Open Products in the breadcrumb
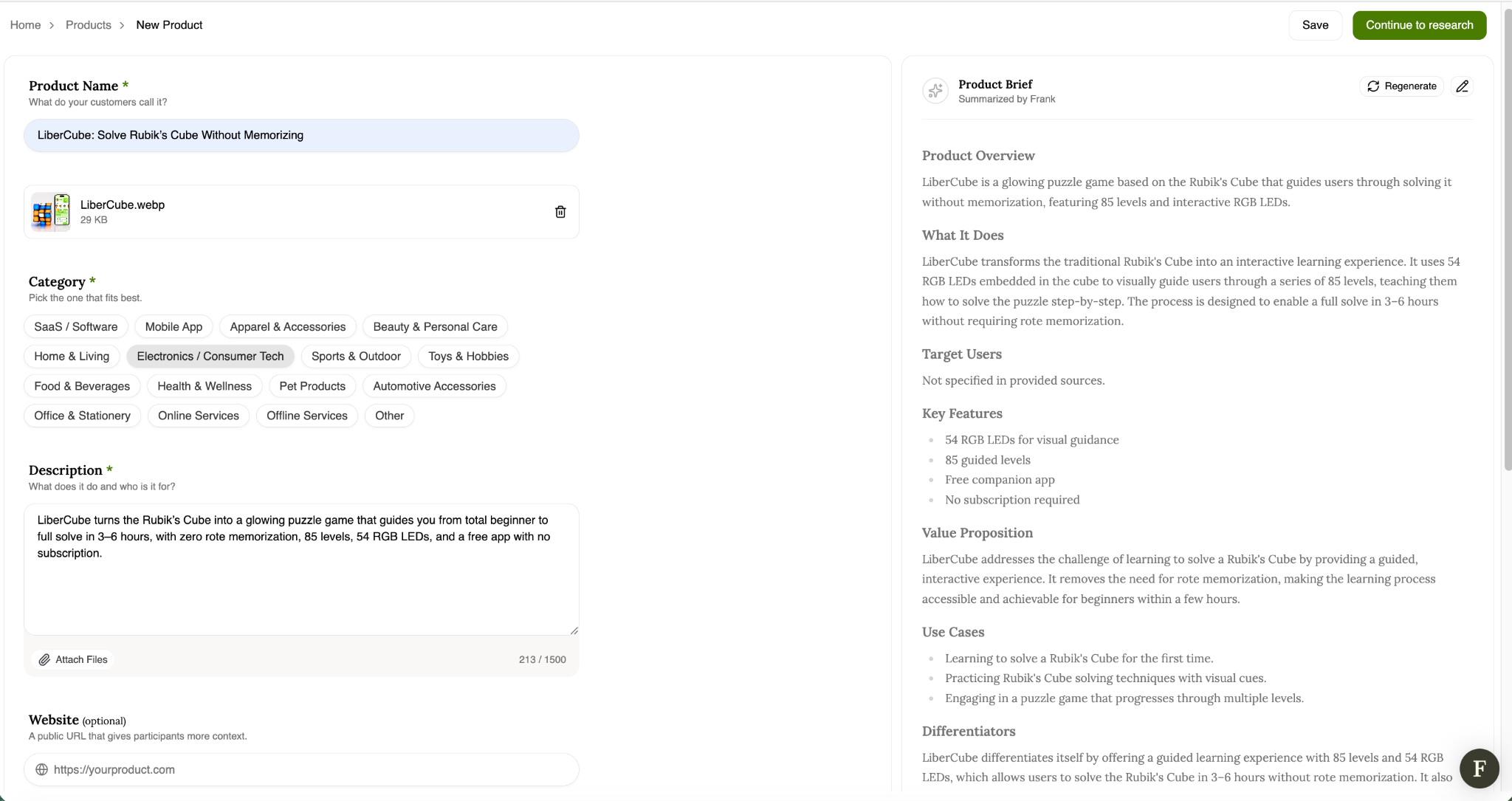Viewport: 1512px width, 801px height. click(x=89, y=24)
